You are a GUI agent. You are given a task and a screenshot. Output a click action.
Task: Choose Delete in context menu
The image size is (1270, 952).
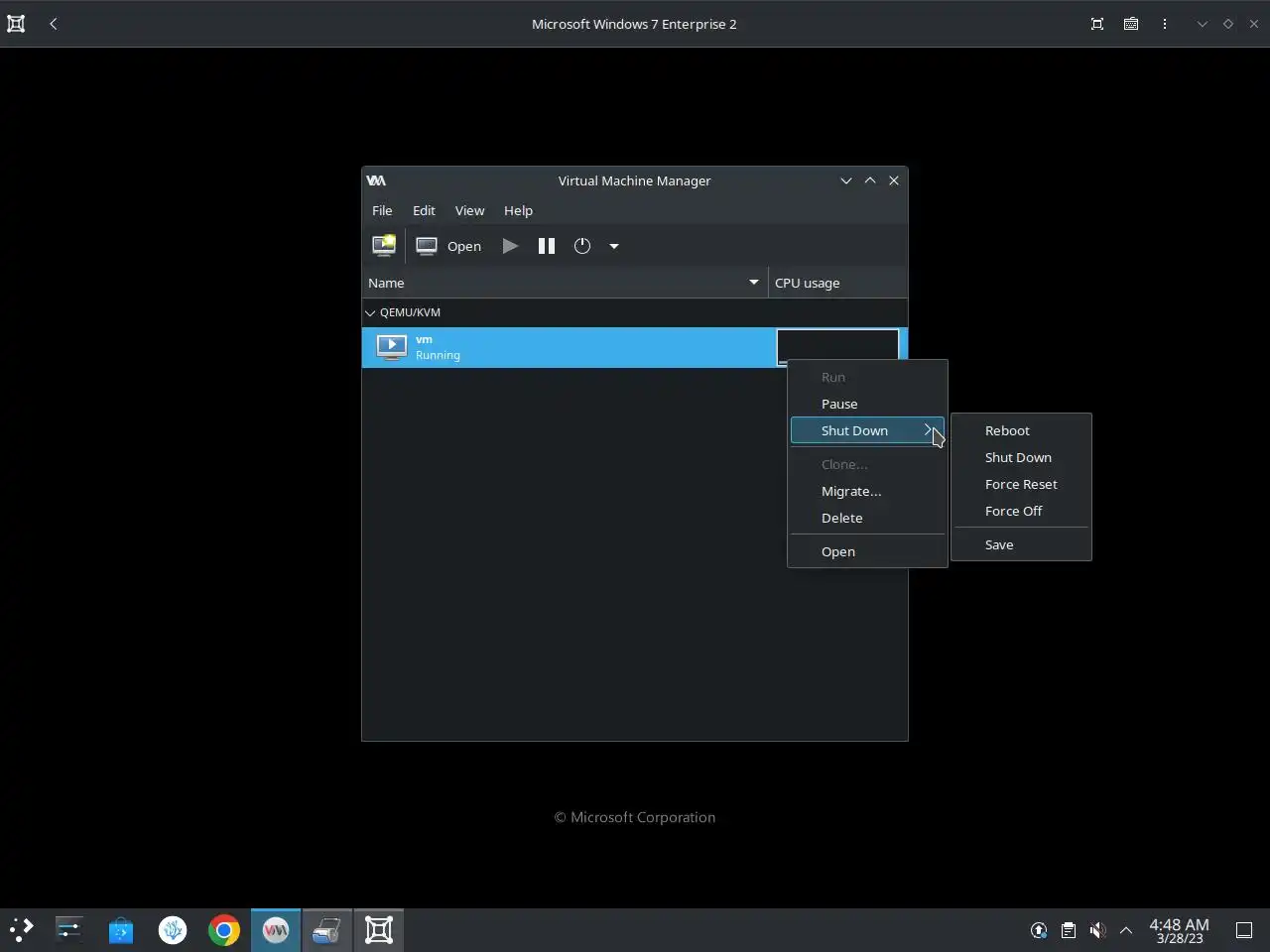tap(867, 518)
